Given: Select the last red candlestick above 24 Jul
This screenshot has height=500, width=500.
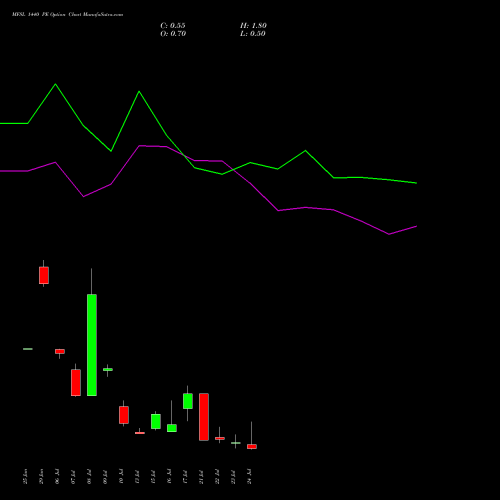Looking at the screenshot, I should point(252,447).
